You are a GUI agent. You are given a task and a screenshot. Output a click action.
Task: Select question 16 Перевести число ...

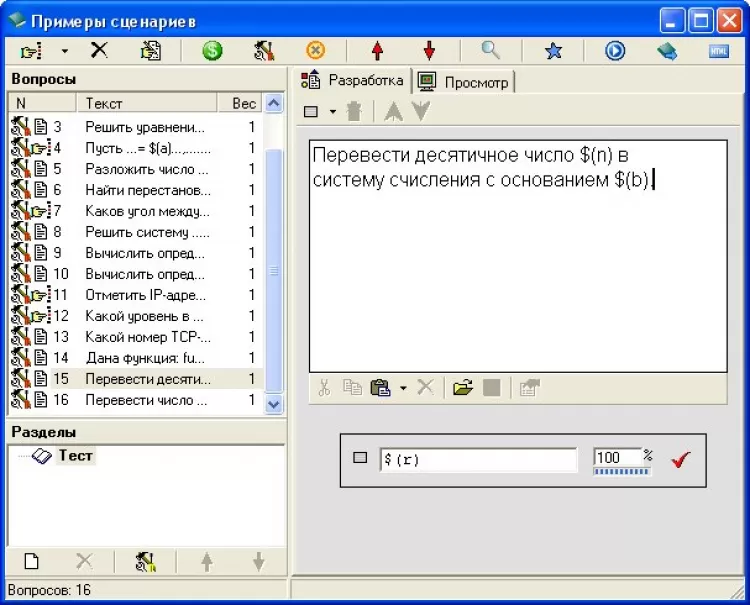(136, 400)
